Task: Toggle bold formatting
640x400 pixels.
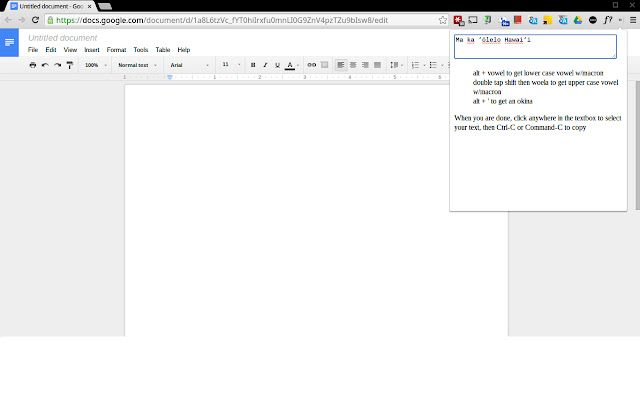Action: 253,65
